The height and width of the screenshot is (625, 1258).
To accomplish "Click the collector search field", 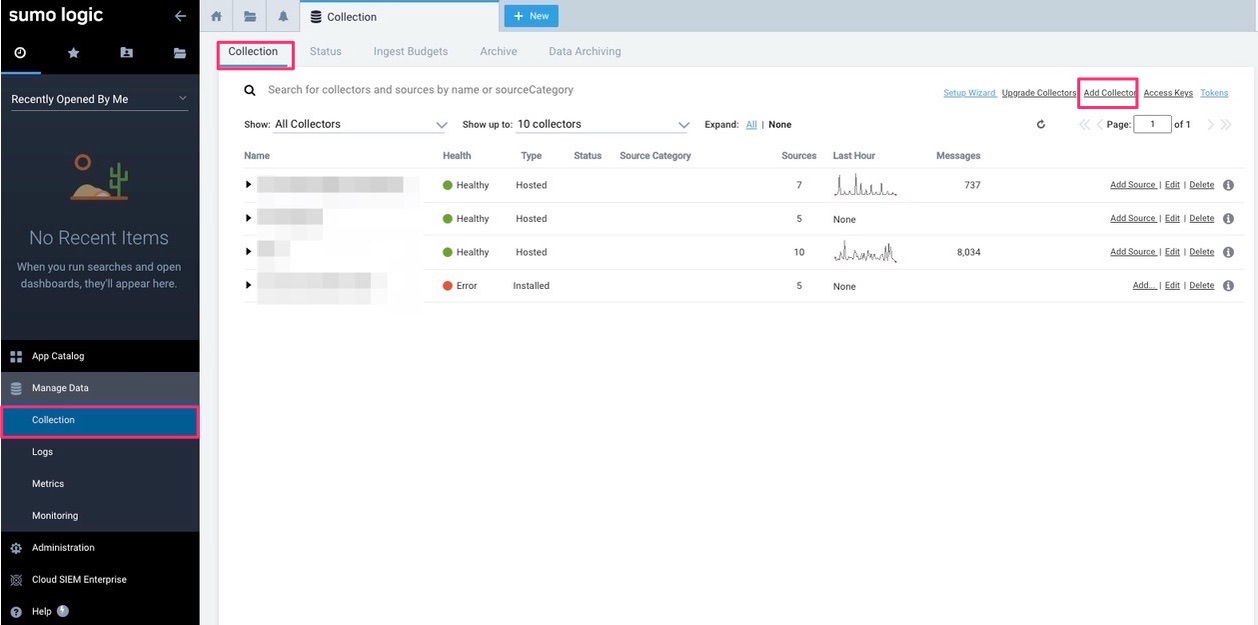I will point(420,90).
